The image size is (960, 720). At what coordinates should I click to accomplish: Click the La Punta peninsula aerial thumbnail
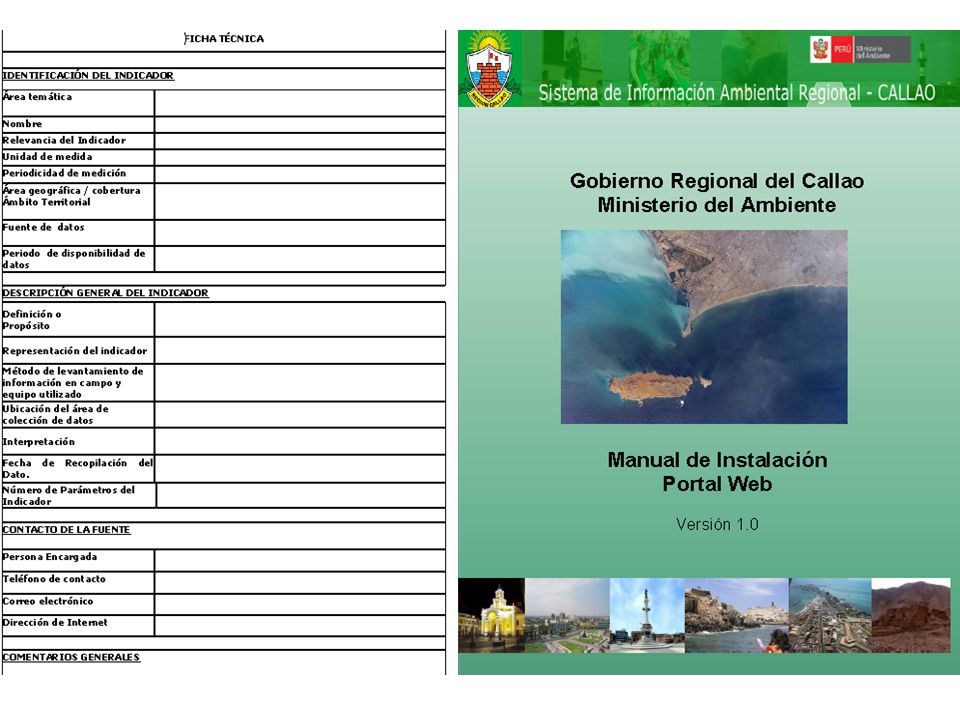pyautogui.click(x=830, y=615)
